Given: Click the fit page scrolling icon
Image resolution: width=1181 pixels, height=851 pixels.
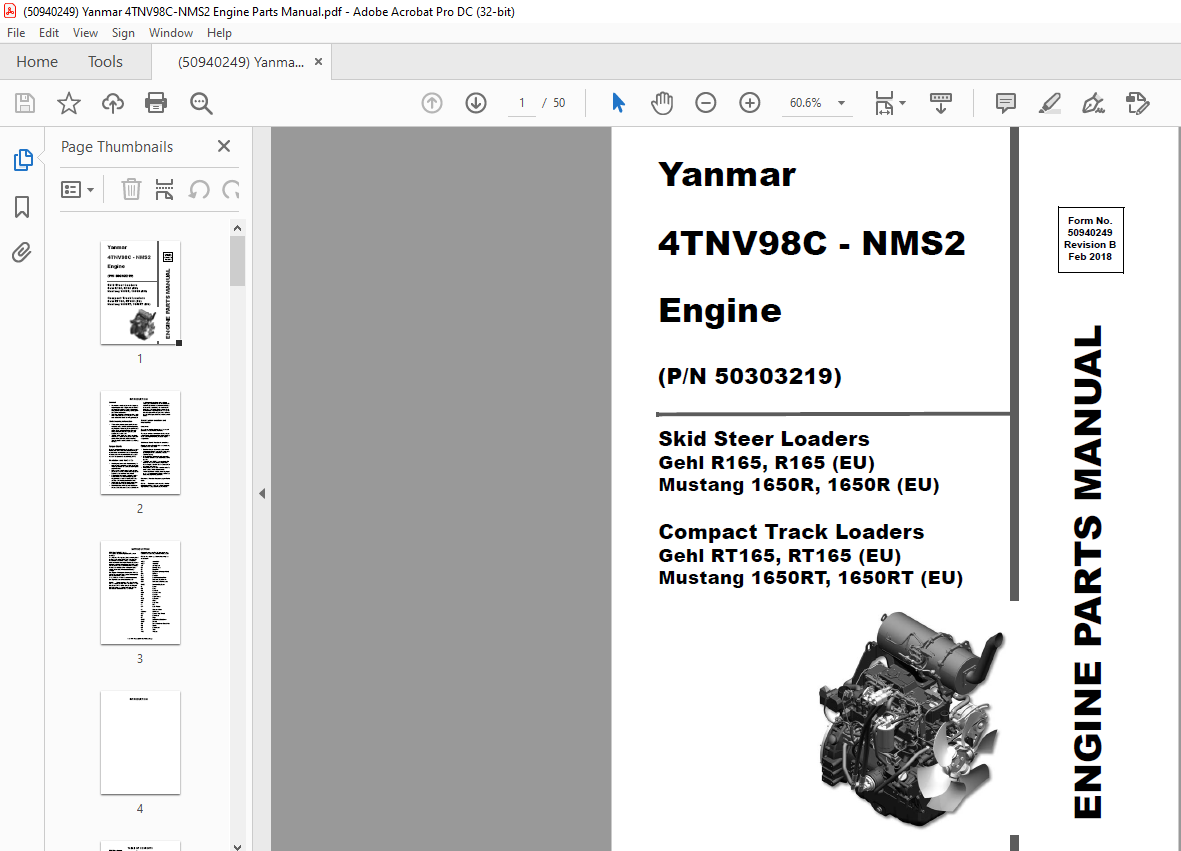Looking at the screenshot, I should (884, 103).
